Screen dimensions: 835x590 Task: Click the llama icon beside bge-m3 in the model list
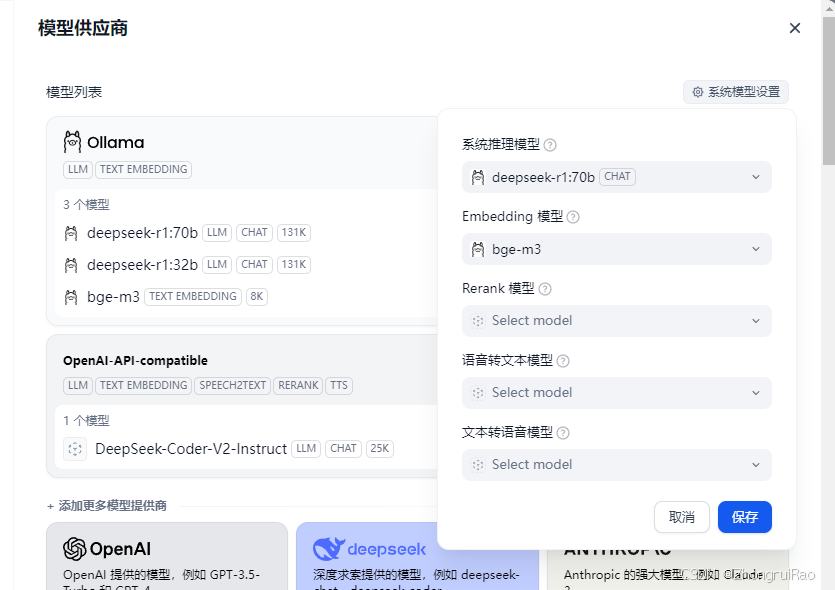tap(71, 297)
